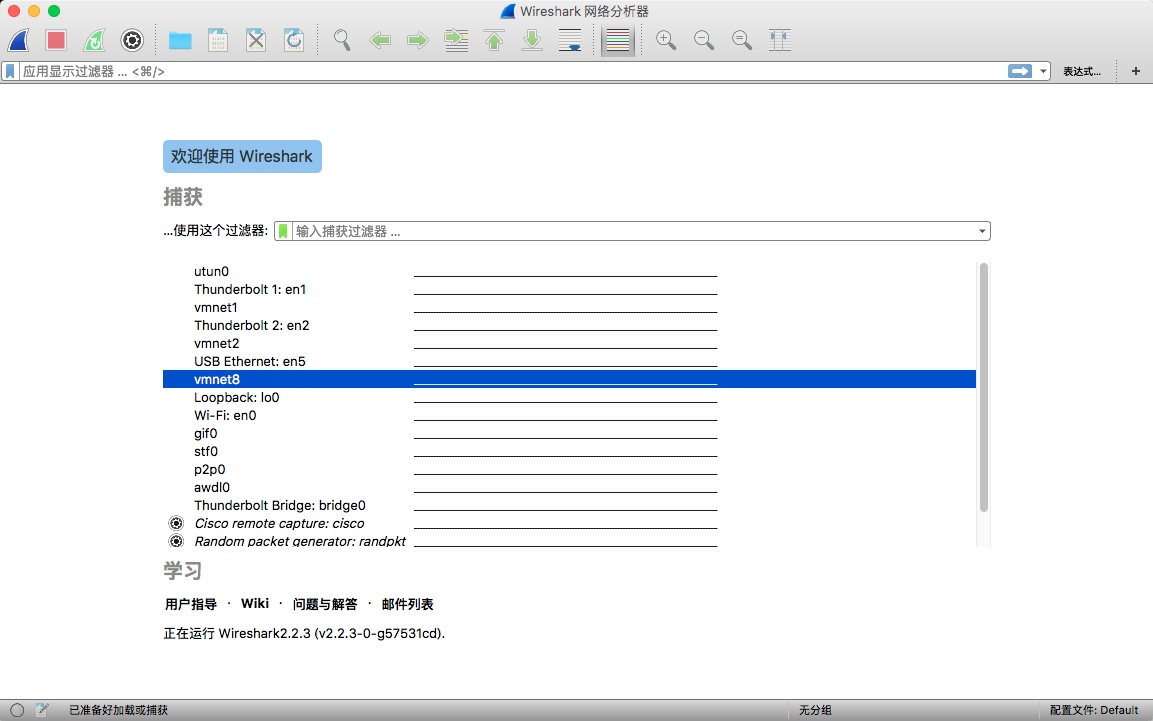Reset text zoom to normal size

(x=743, y=40)
